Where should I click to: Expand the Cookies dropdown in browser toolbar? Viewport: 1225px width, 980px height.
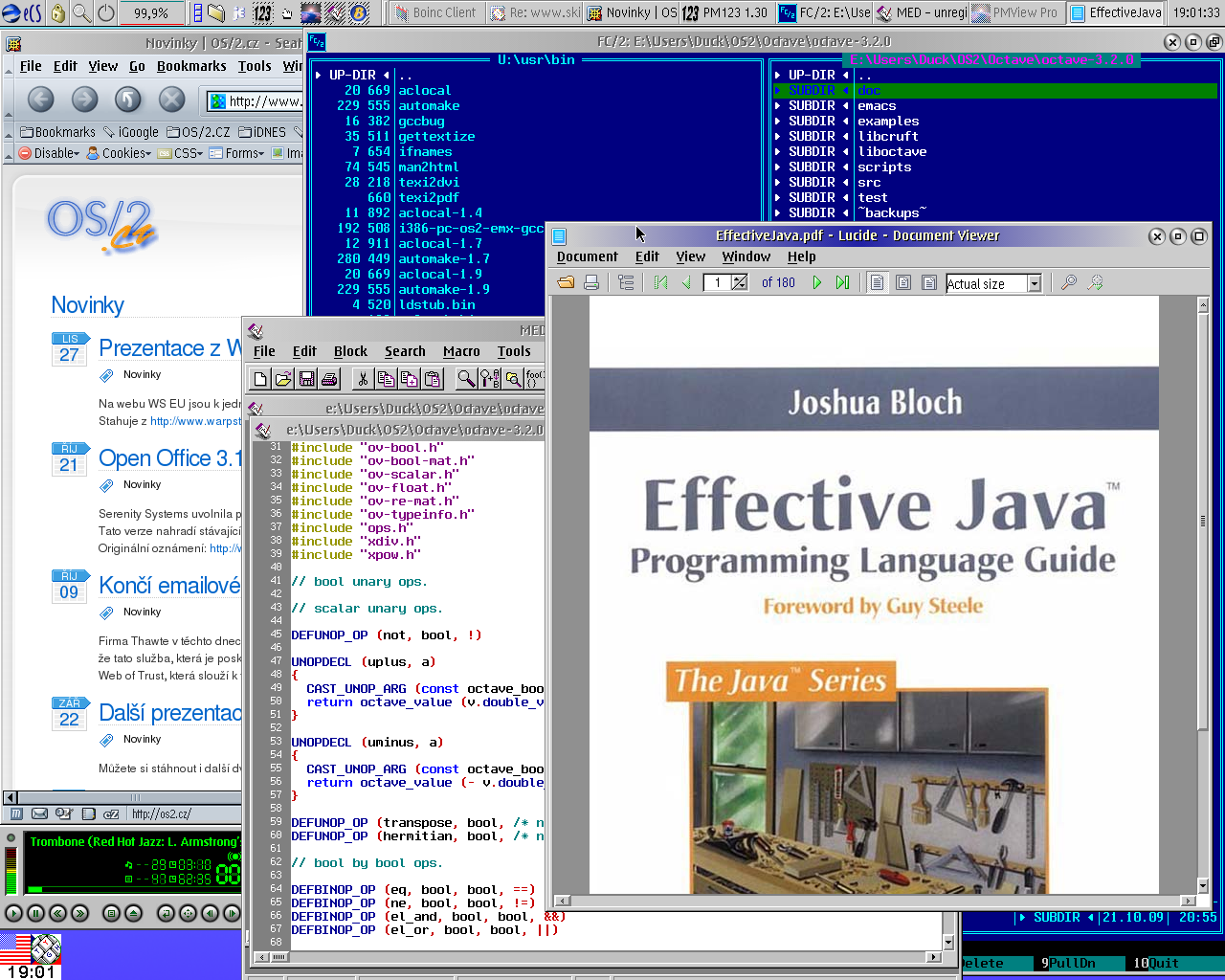(x=120, y=153)
